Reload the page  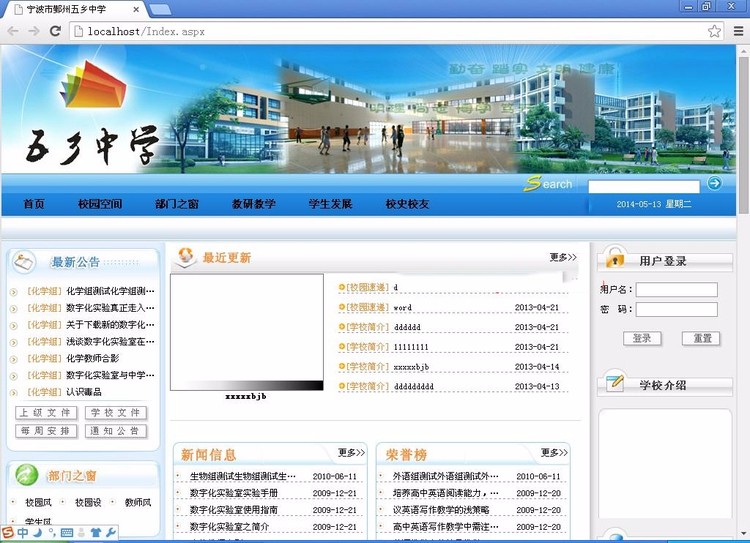pos(58,31)
